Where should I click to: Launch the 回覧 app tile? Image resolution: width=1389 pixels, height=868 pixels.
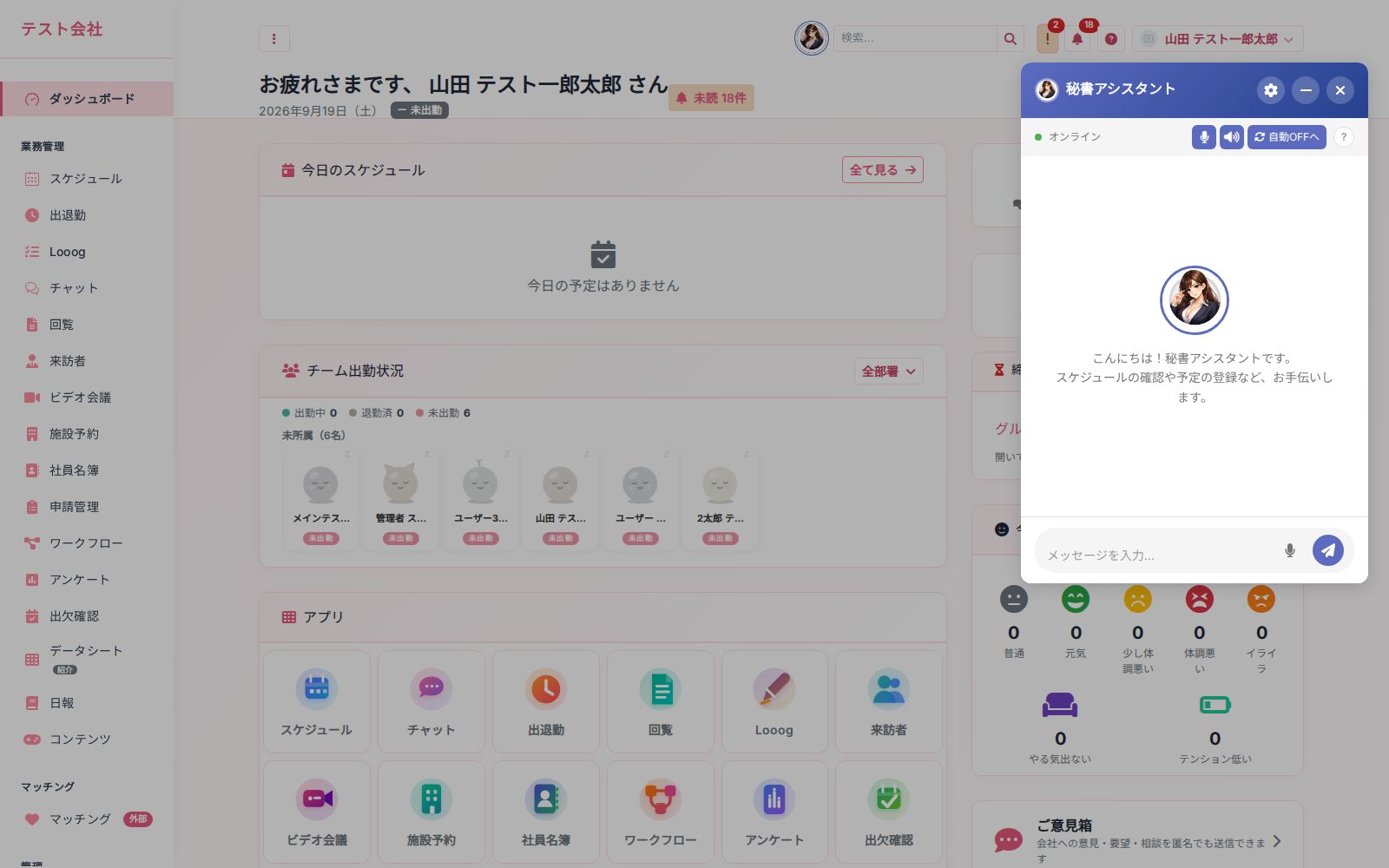click(x=661, y=701)
